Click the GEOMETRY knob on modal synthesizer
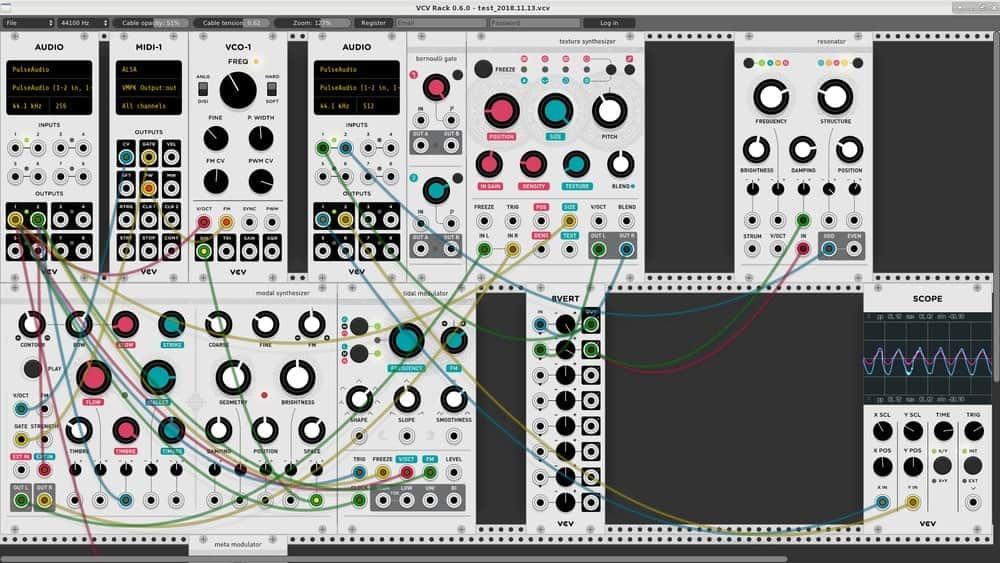1000x563 pixels. (x=233, y=377)
